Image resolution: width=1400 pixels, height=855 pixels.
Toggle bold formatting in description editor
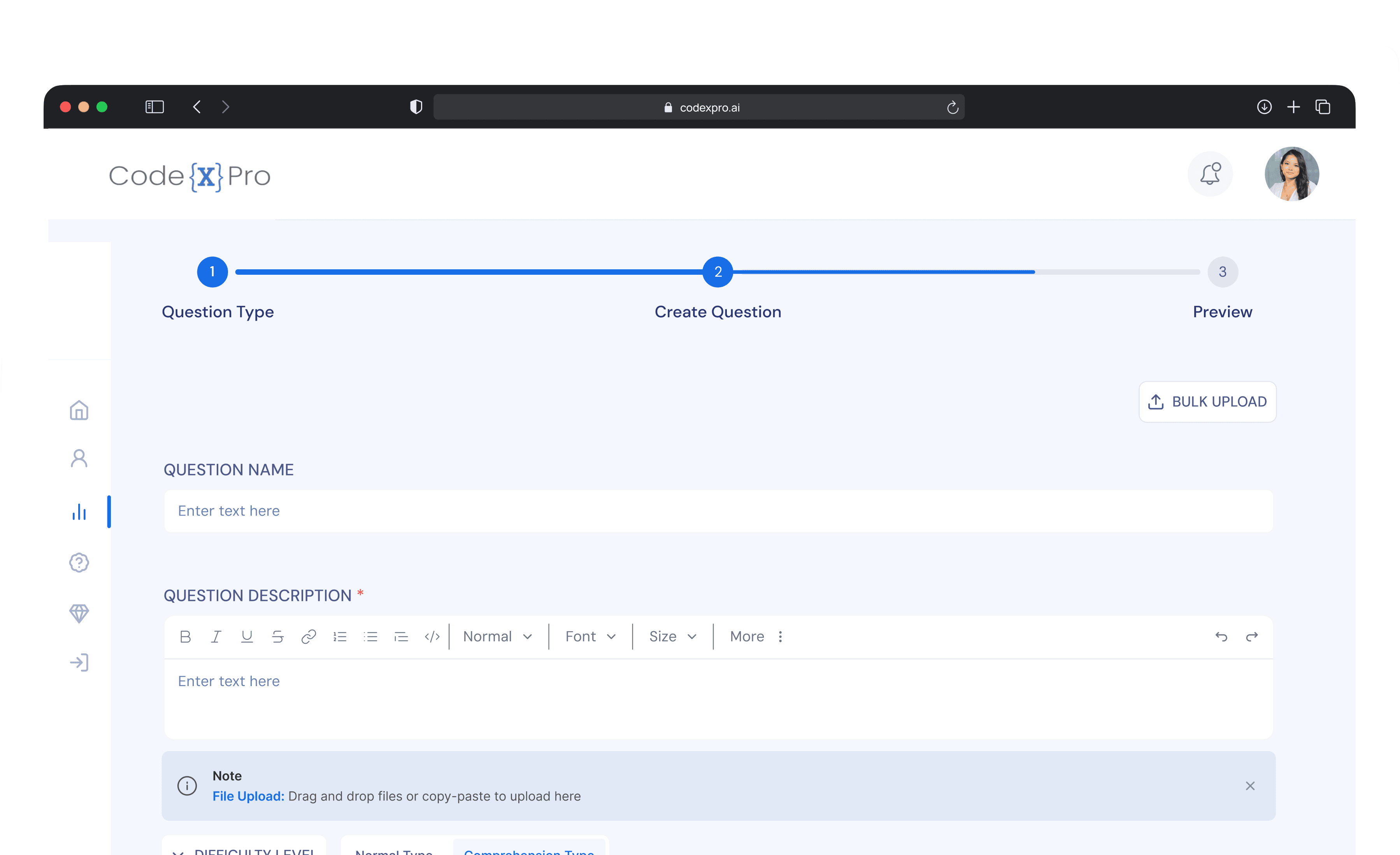(x=185, y=636)
